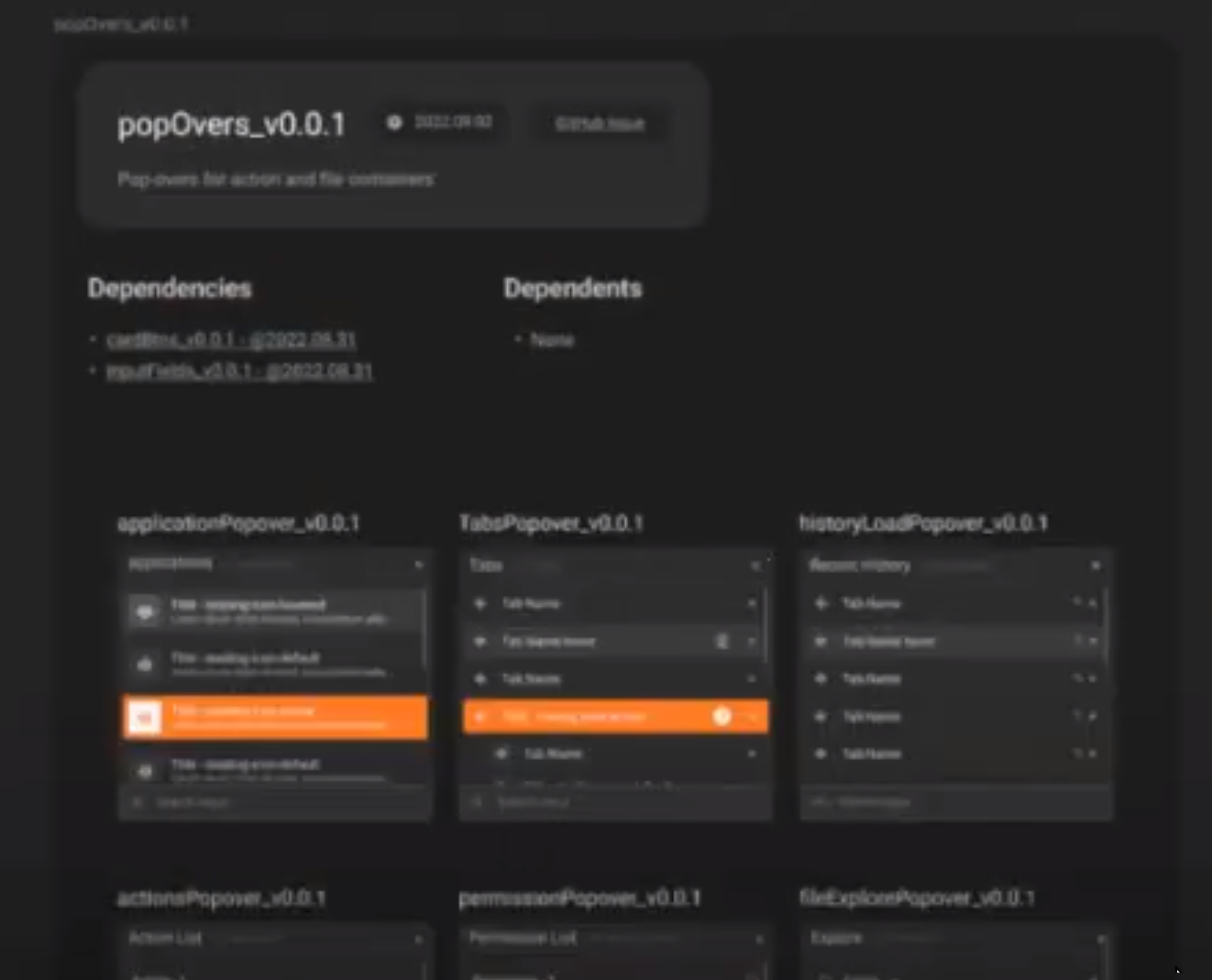Click the search input in TabsPopover
The width and height of the screenshot is (1212, 980).
(x=615, y=802)
